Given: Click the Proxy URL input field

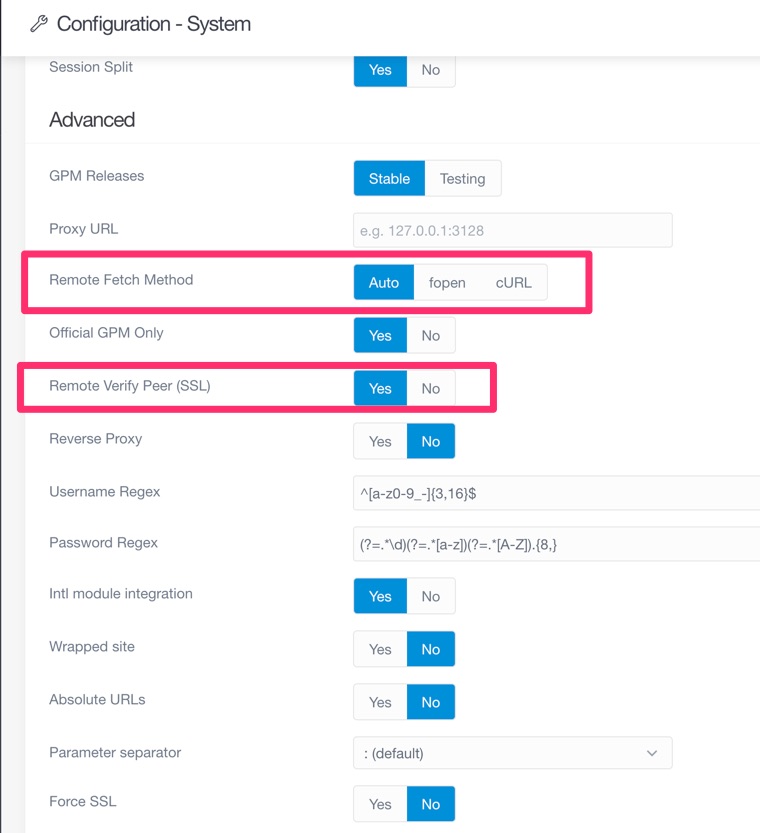Looking at the screenshot, I should click(x=512, y=229).
